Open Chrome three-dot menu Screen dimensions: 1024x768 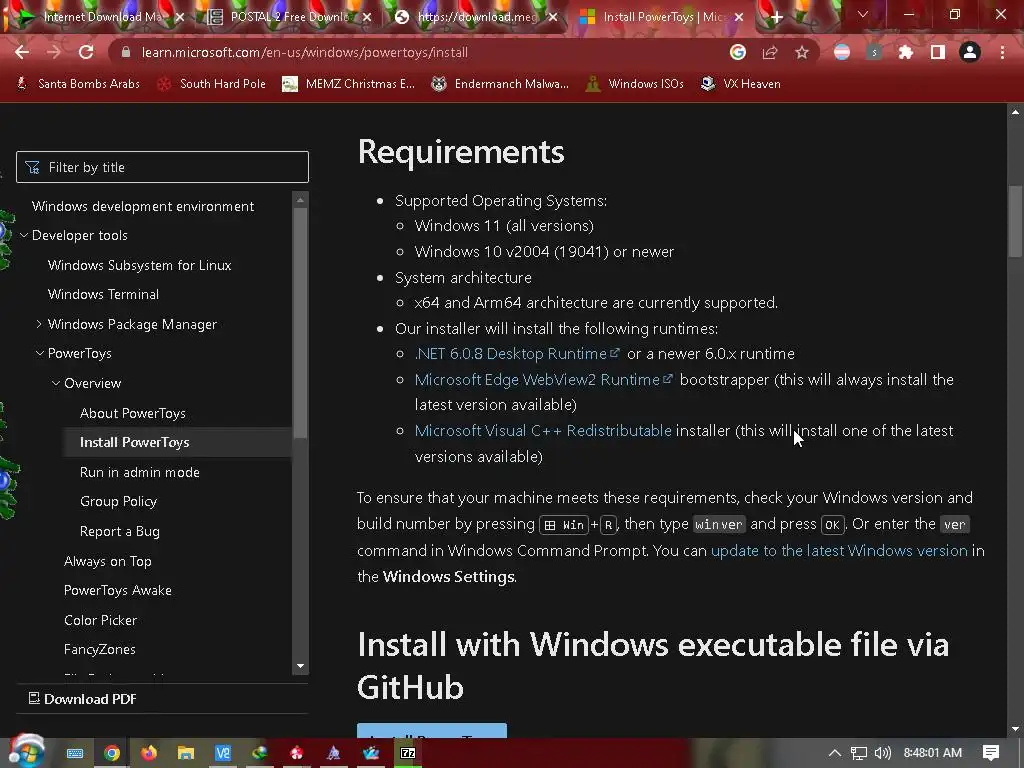point(1002,52)
